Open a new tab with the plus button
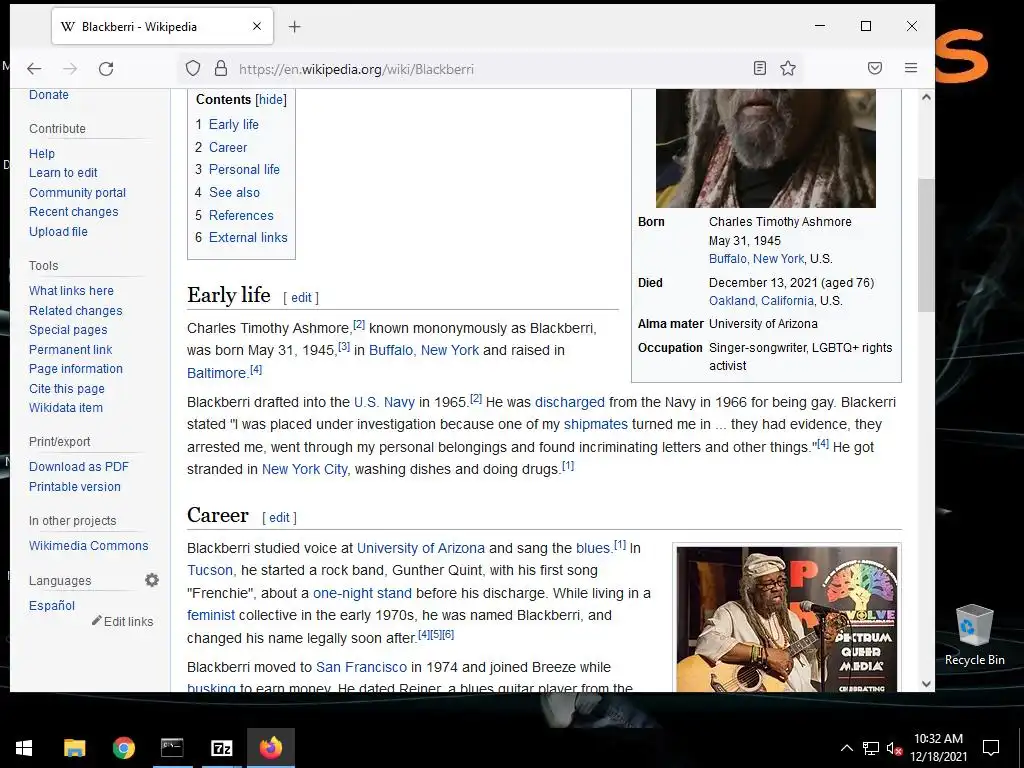This screenshot has width=1024, height=768. [295, 27]
